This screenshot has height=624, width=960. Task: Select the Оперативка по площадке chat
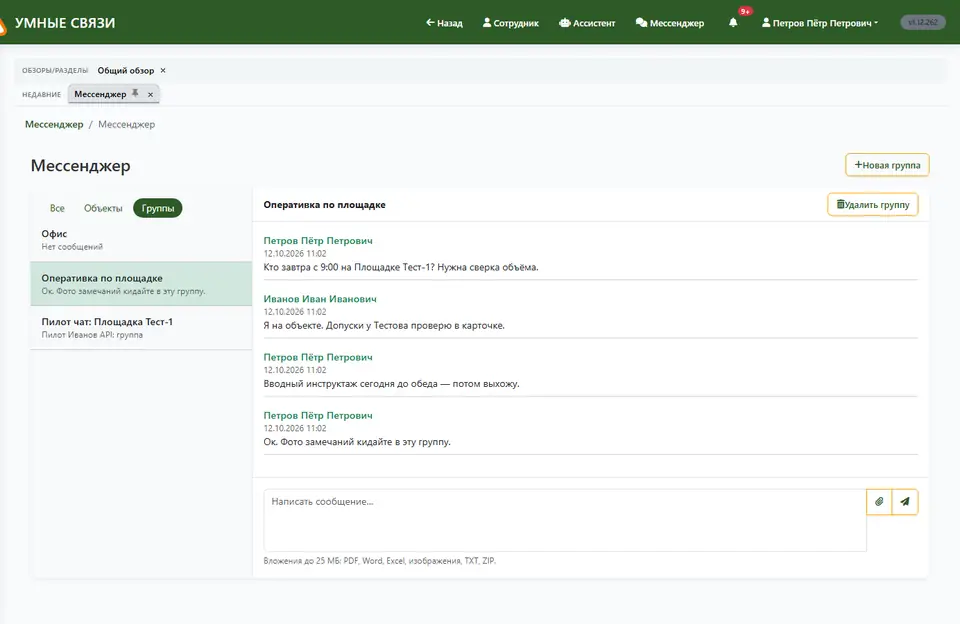[141, 284]
